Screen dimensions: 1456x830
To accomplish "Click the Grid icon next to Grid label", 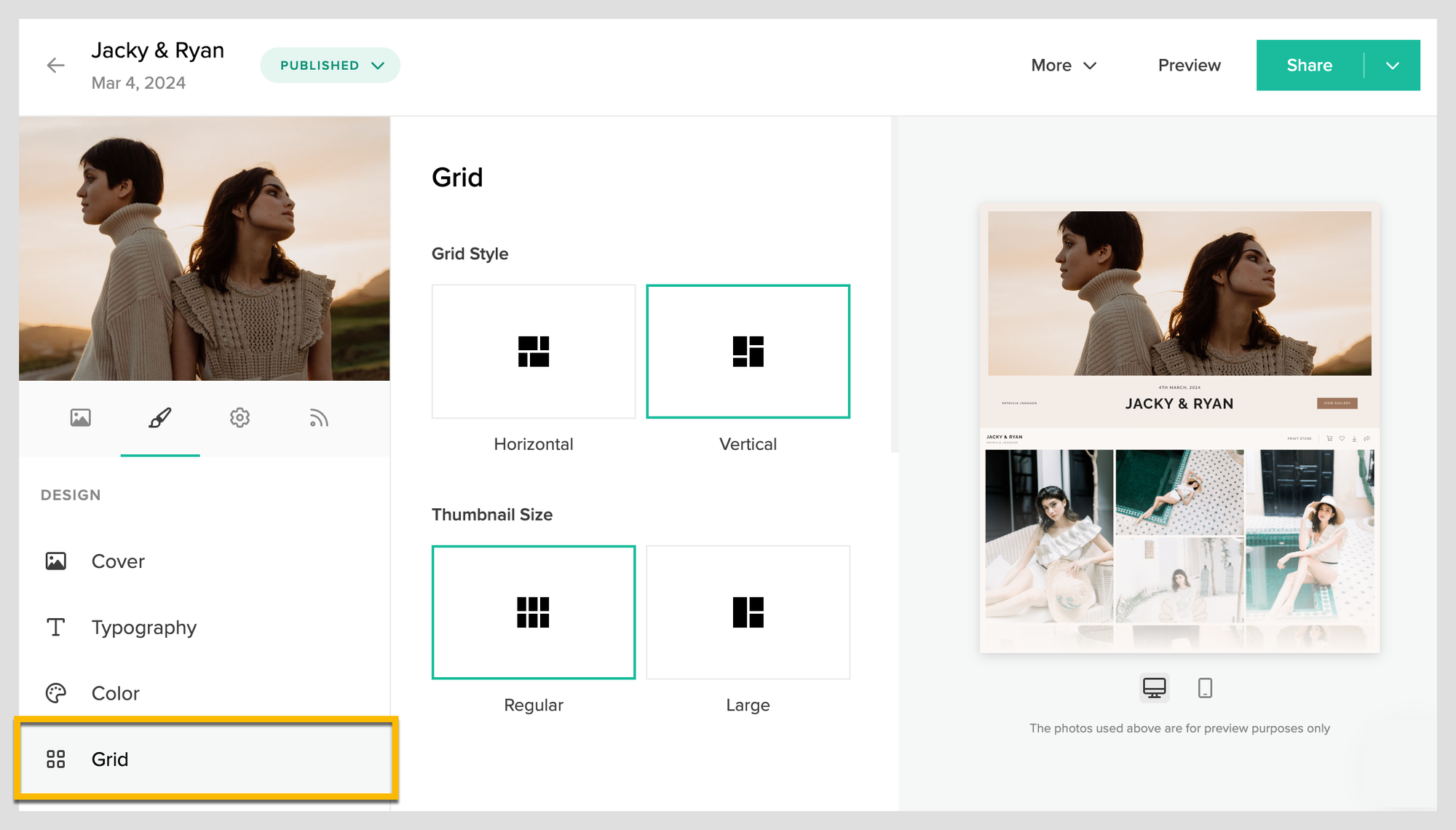I will pyautogui.click(x=55, y=759).
